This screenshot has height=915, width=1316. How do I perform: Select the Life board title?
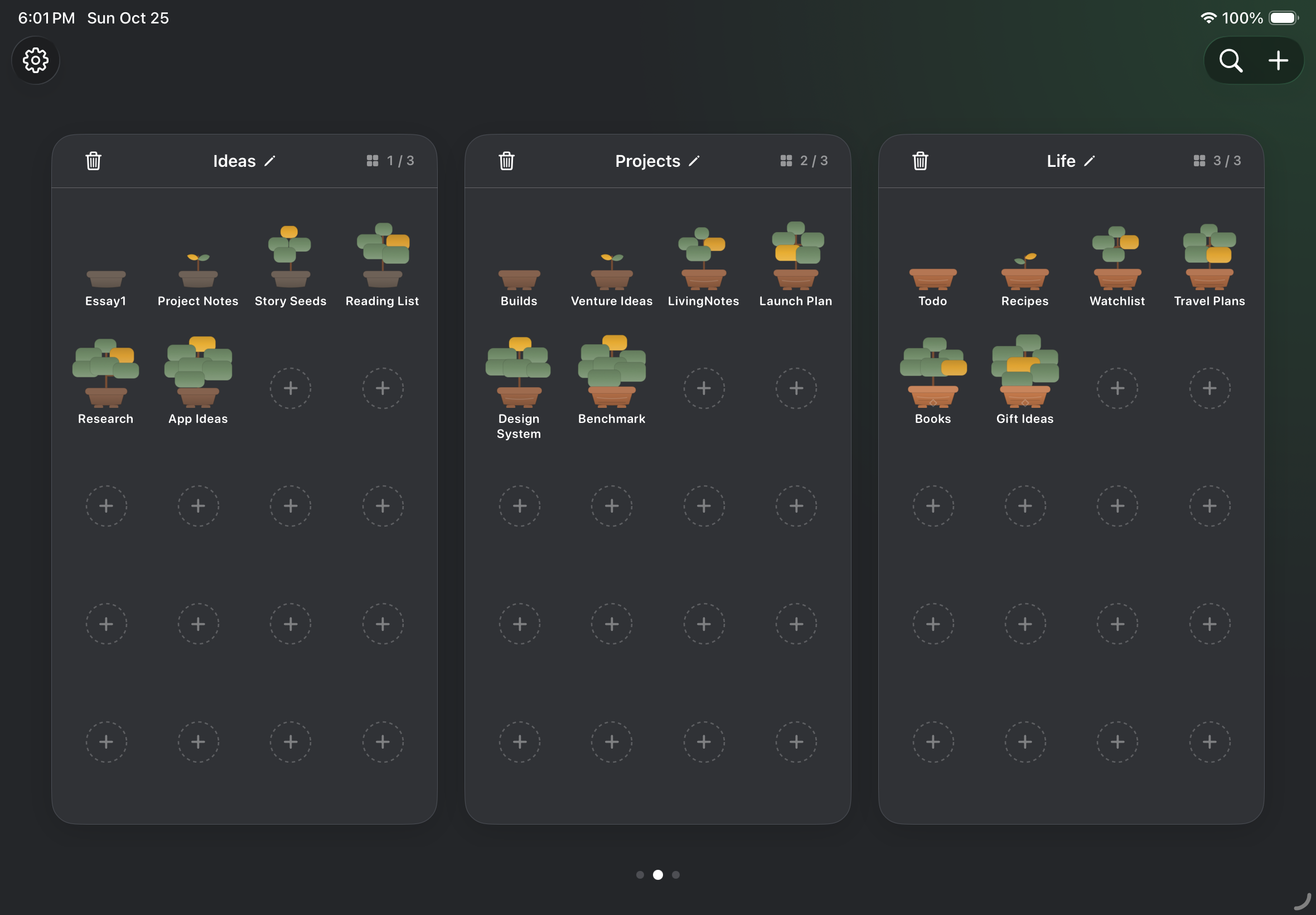pyautogui.click(x=1061, y=161)
